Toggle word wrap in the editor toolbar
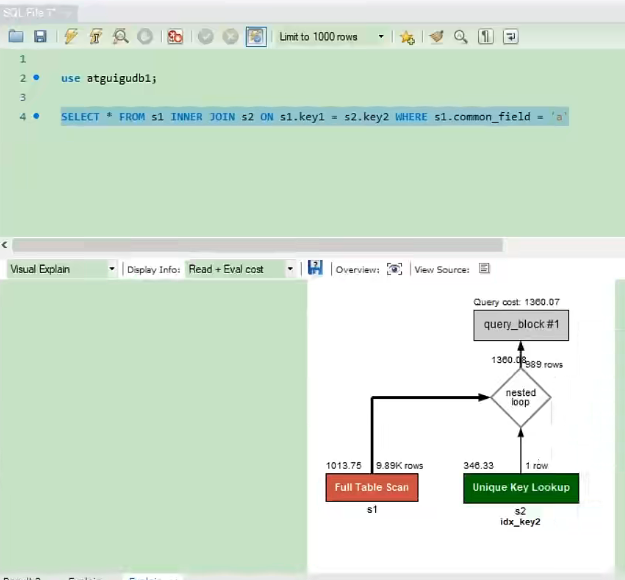This screenshot has height=580, width=625. (x=510, y=37)
